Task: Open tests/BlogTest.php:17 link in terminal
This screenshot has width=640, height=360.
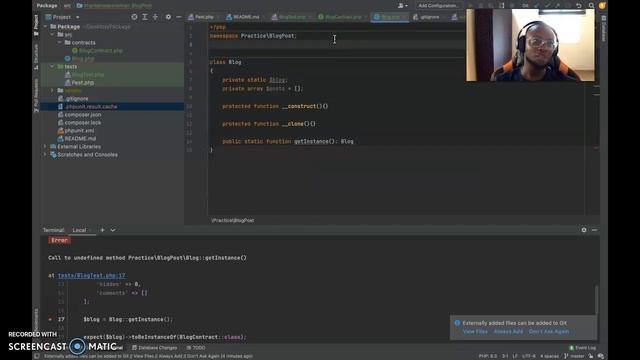Action: coord(92,276)
